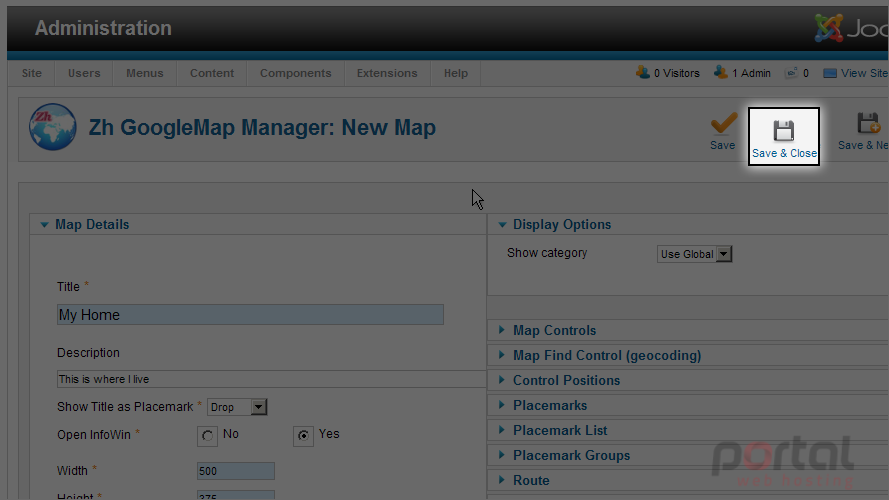Screen dimensions: 889x500
Task: Click the Height input field
Action: pos(236,495)
